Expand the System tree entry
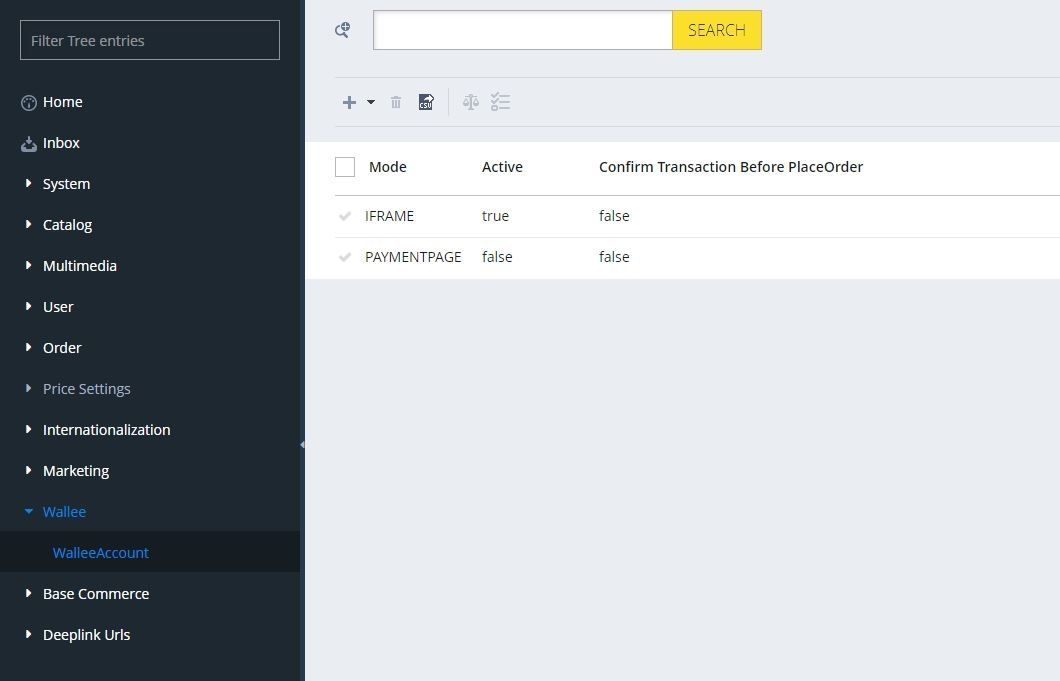 click(66, 184)
